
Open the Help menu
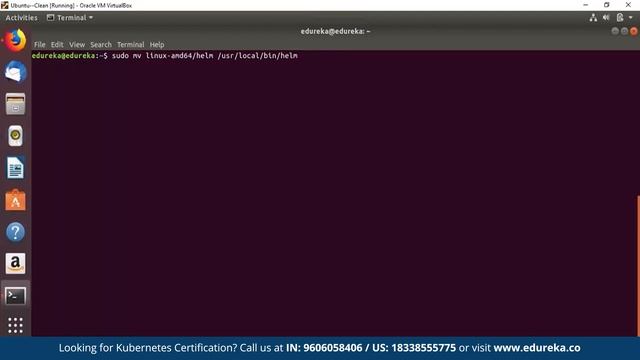157,44
